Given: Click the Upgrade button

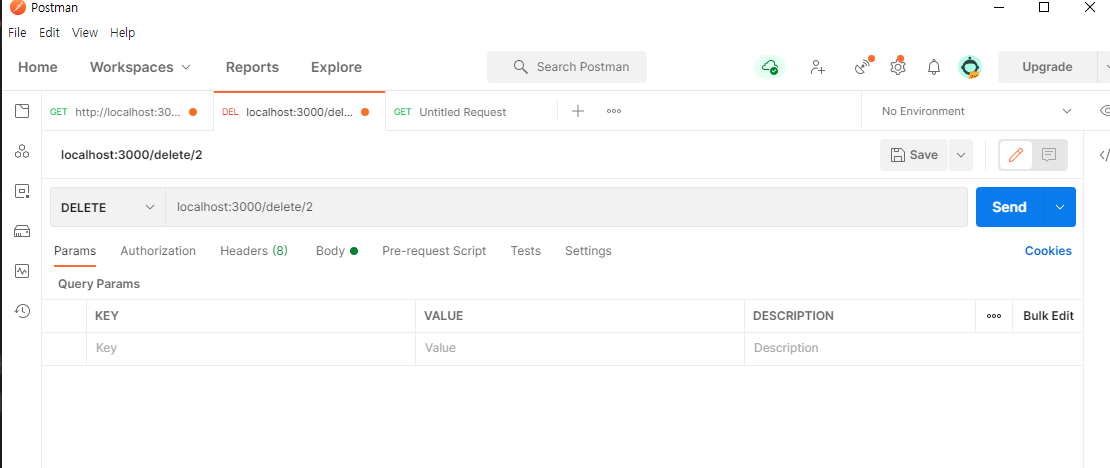Looking at the screenshot, I should coord(1047,67).
